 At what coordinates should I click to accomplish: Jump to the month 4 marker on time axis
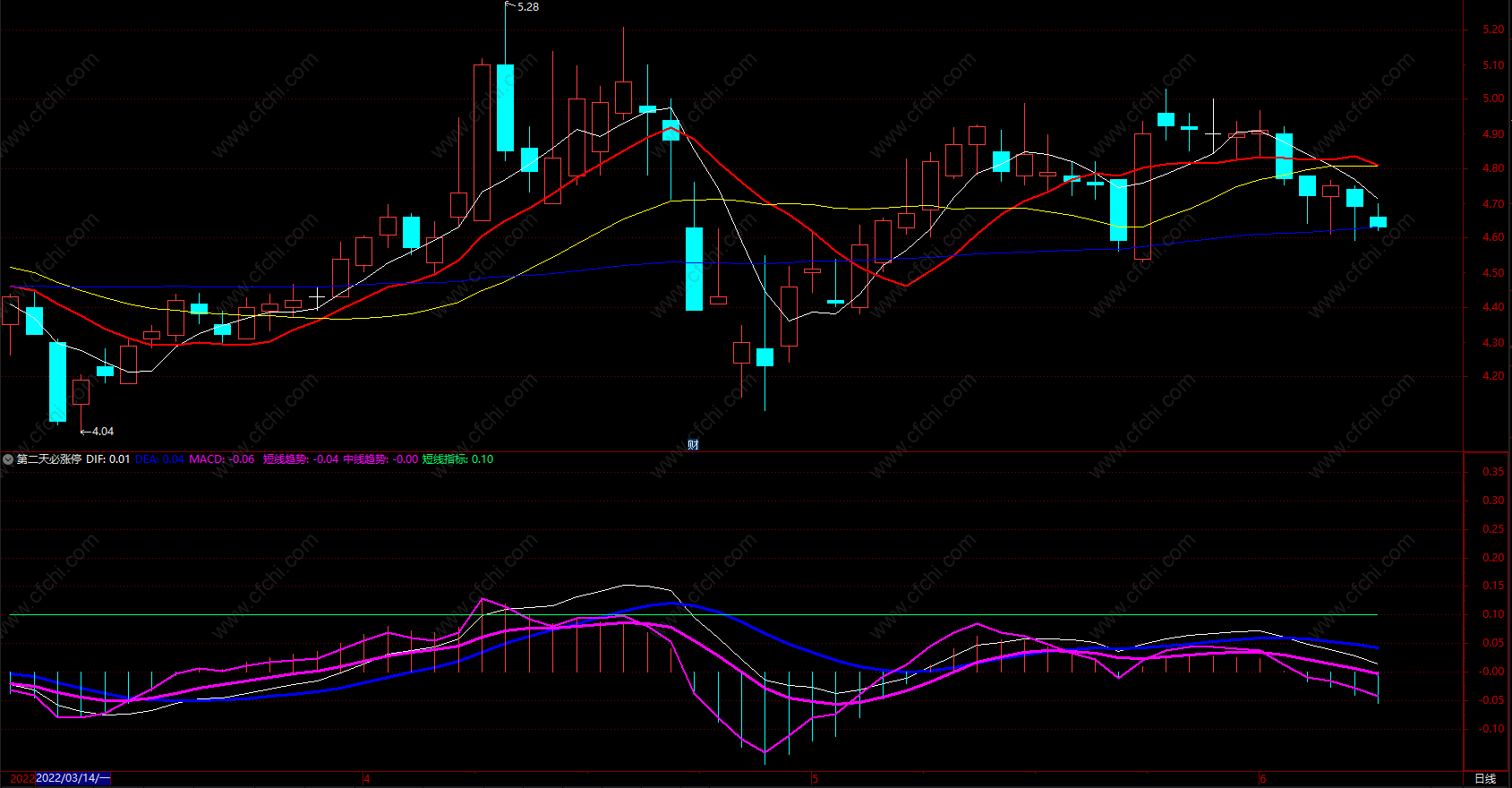[367, 779]
